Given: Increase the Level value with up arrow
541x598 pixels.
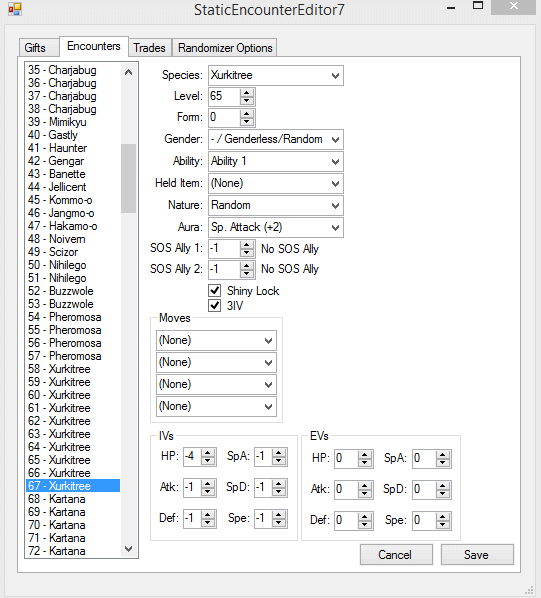Looking at the screenshot, I should (247, 93).
